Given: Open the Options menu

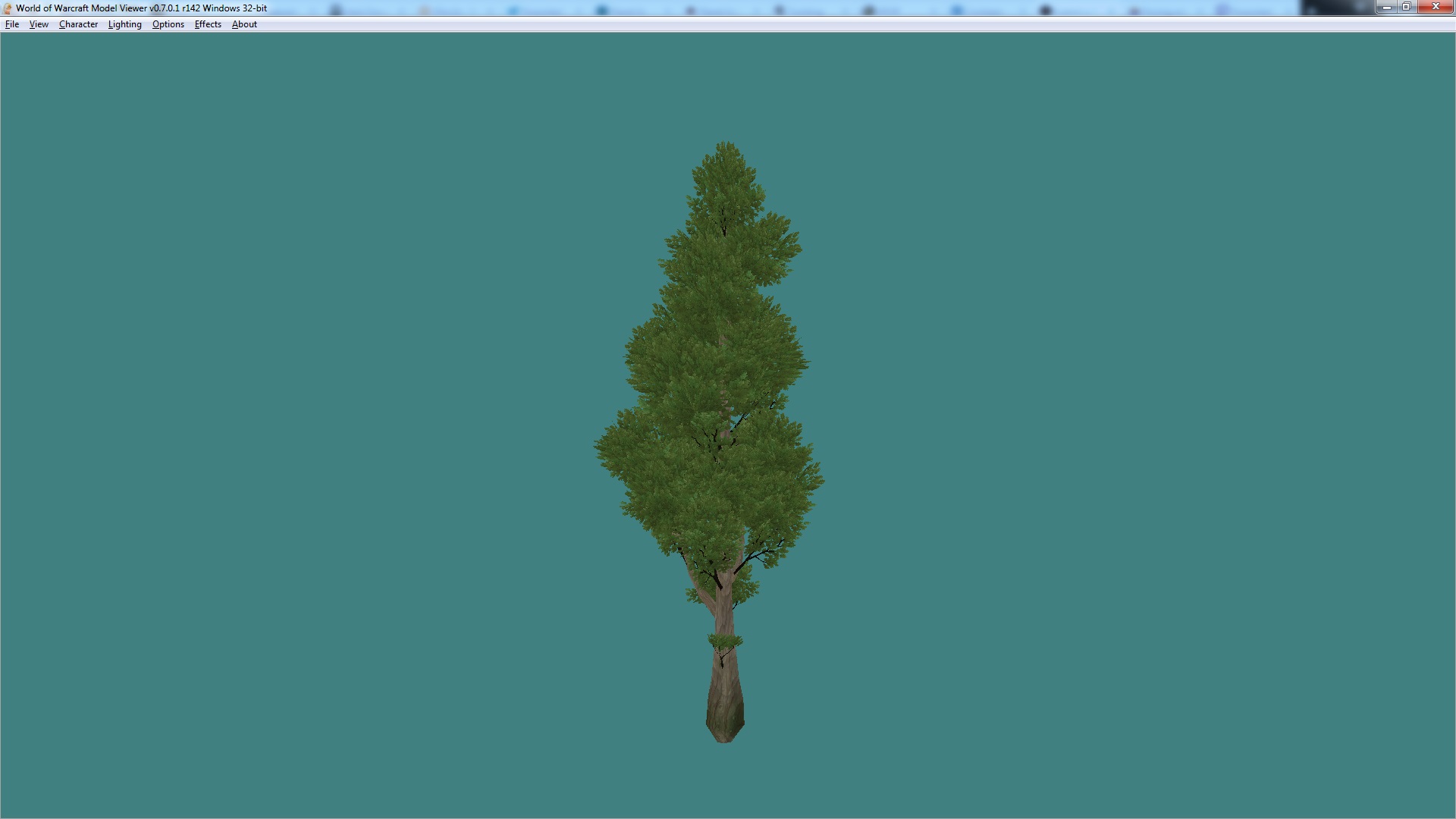Looking at the screenshot, I should click(x=168, y=24).
